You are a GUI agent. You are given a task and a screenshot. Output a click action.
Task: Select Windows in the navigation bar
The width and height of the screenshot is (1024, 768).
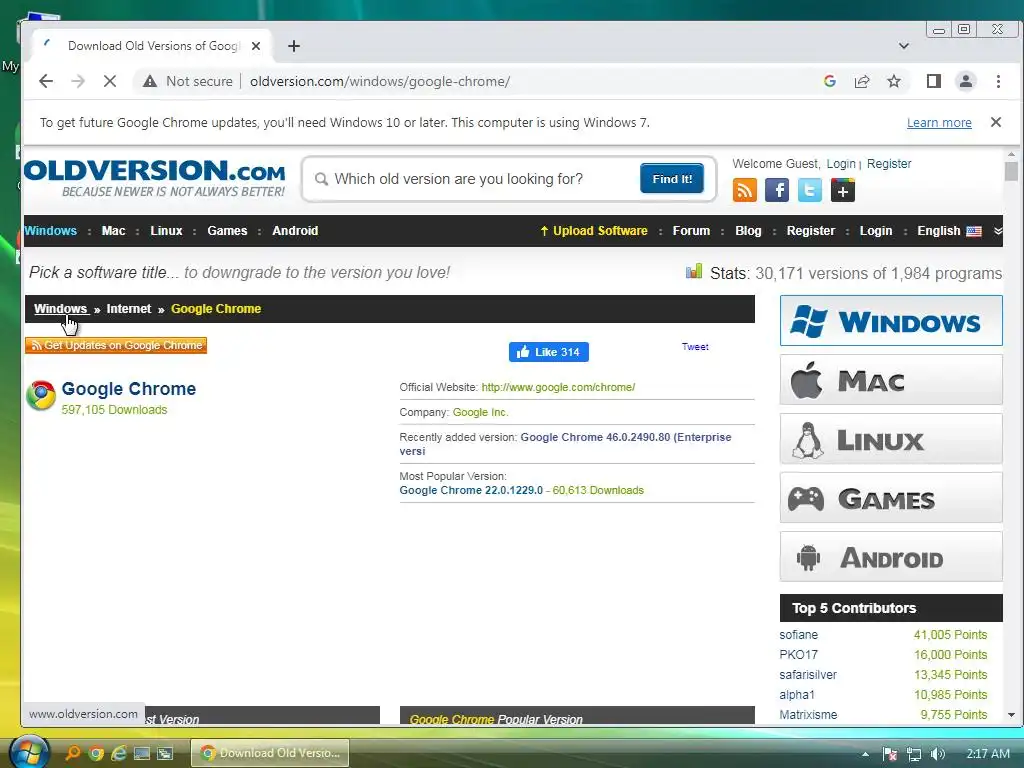[50, 231]
